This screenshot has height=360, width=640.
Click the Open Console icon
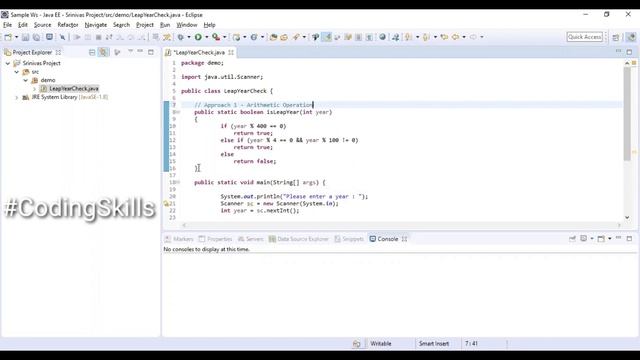tap(601, 238)
